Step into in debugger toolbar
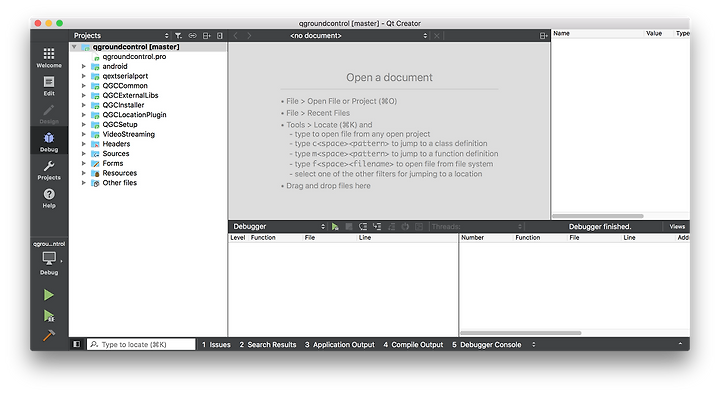 (377, 226)
